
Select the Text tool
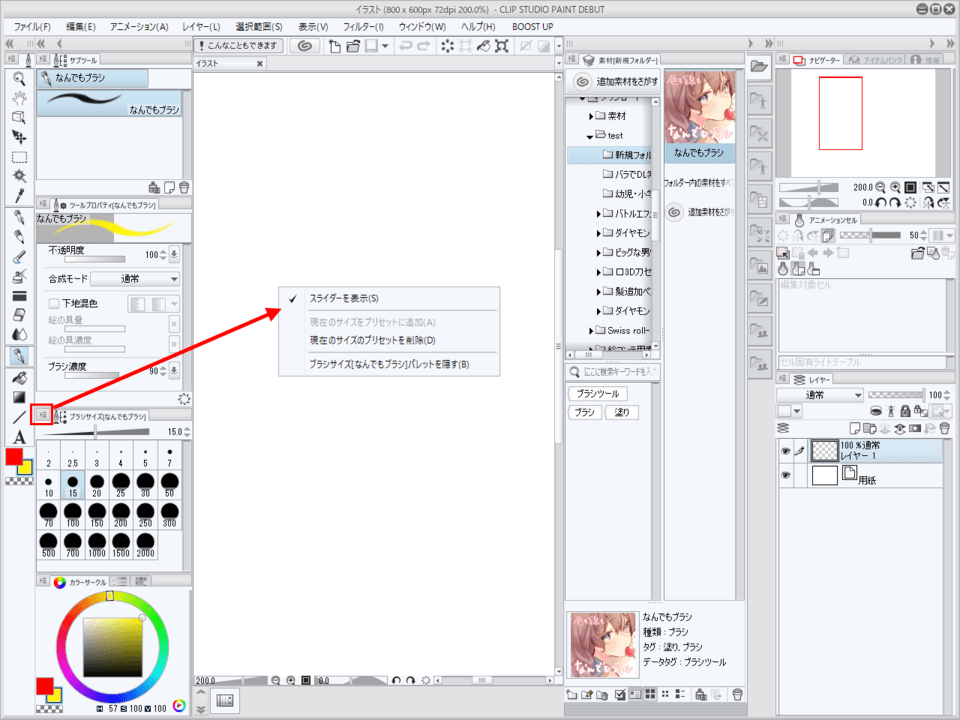19,437
